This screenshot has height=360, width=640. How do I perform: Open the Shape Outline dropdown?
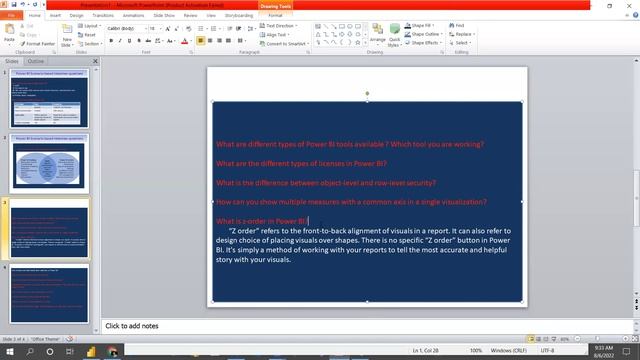(x=424, y=34)
